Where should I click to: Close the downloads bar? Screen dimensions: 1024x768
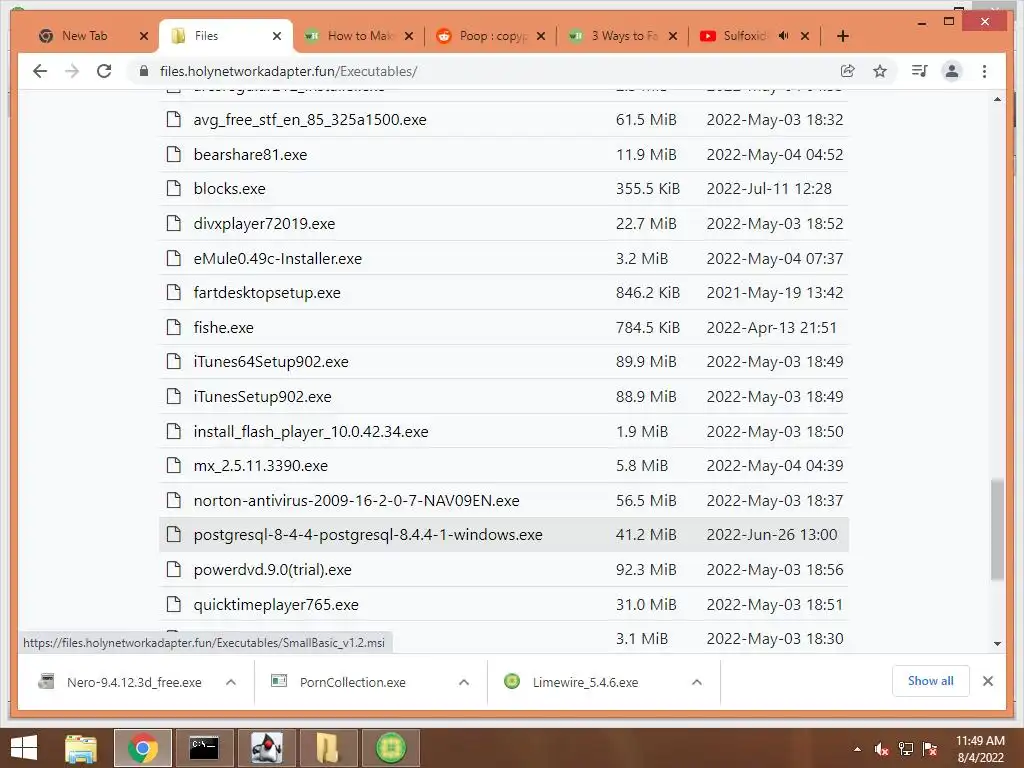coord(987,681)
